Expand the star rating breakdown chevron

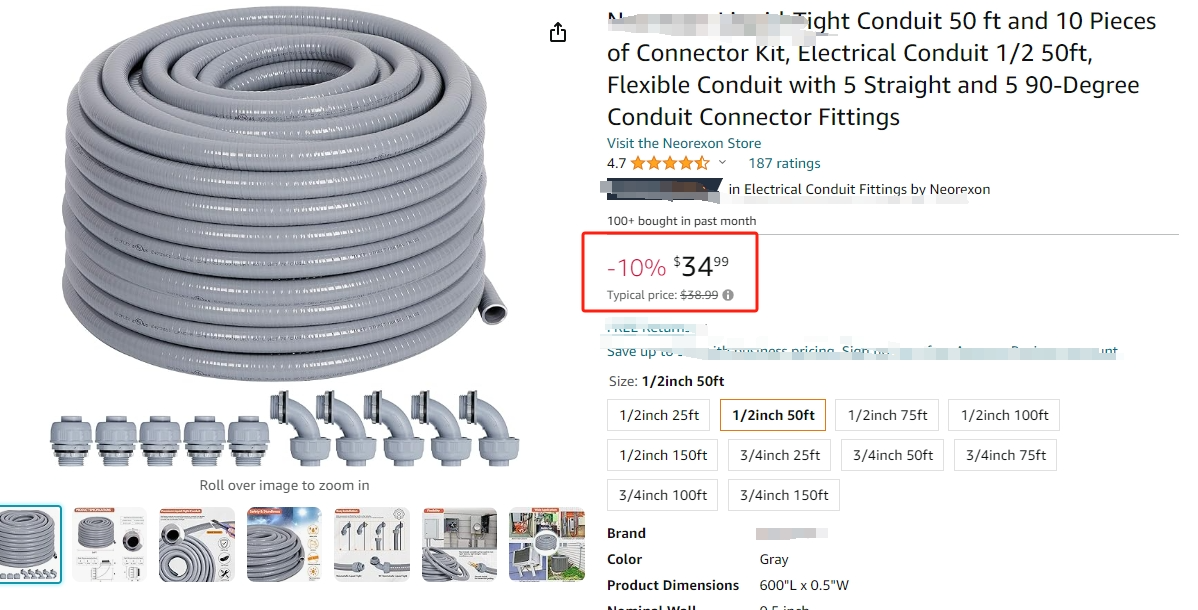point(722,162)
